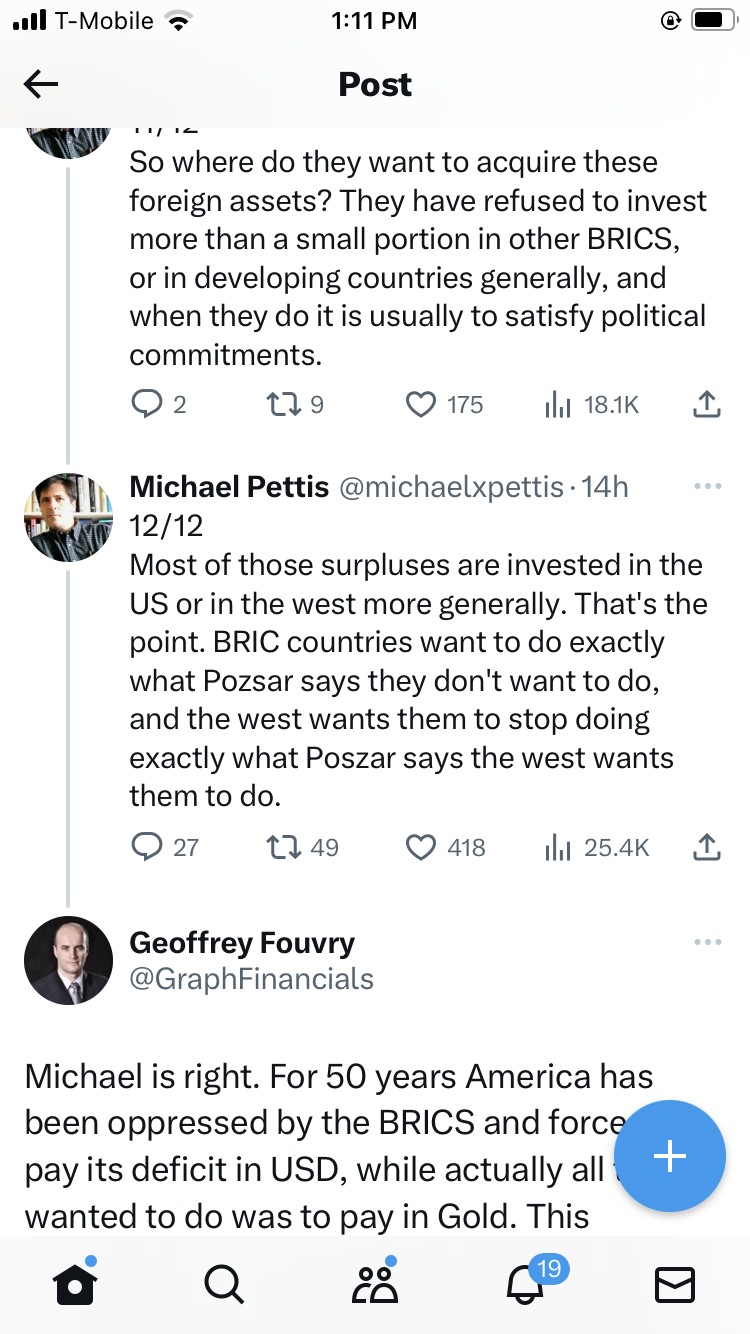Open more options for Michael Pettis post
The height and width of the screenshot is (1334, 750).
707,487
